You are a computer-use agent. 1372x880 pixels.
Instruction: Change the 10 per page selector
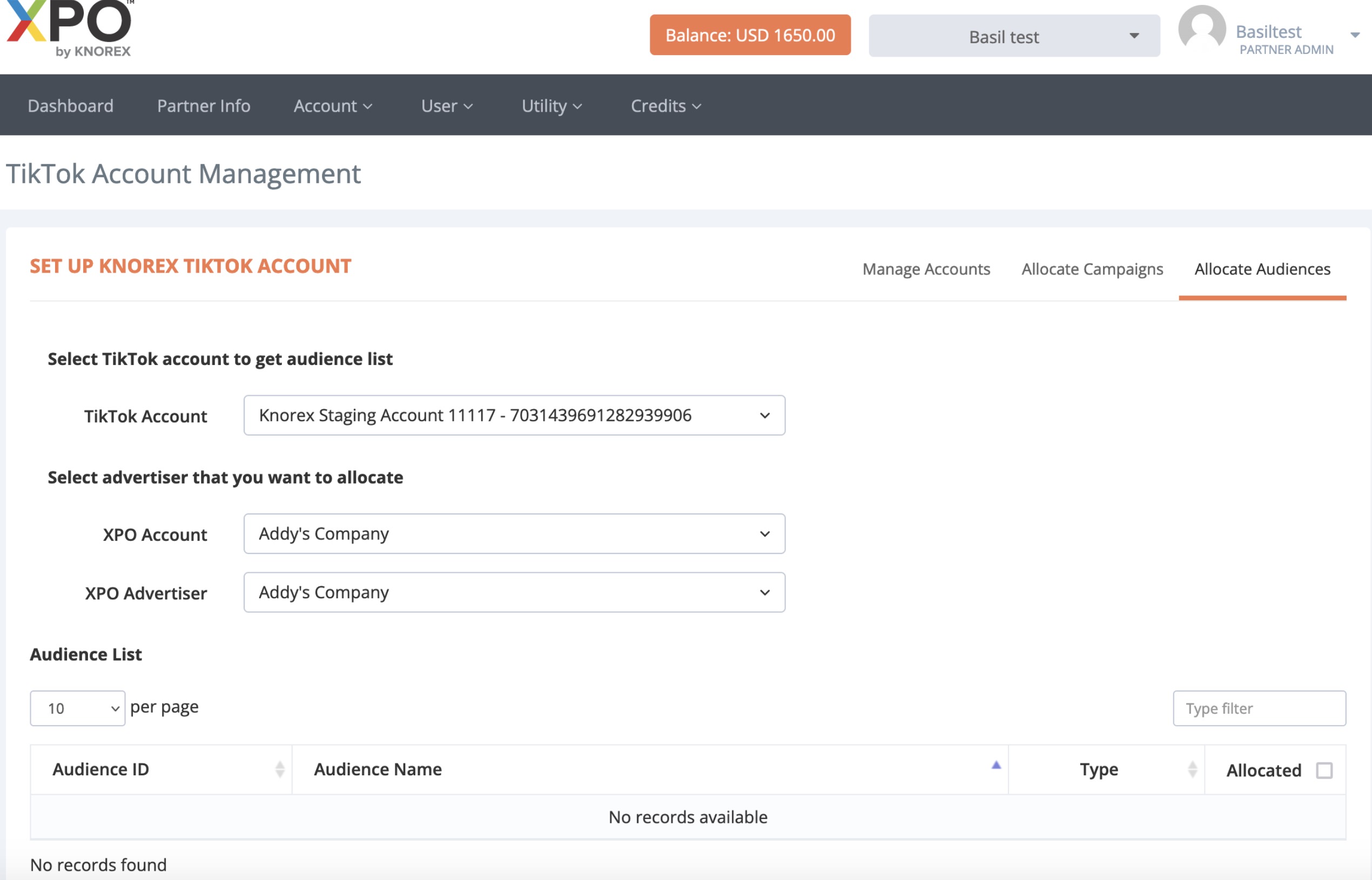pos(78,708)
